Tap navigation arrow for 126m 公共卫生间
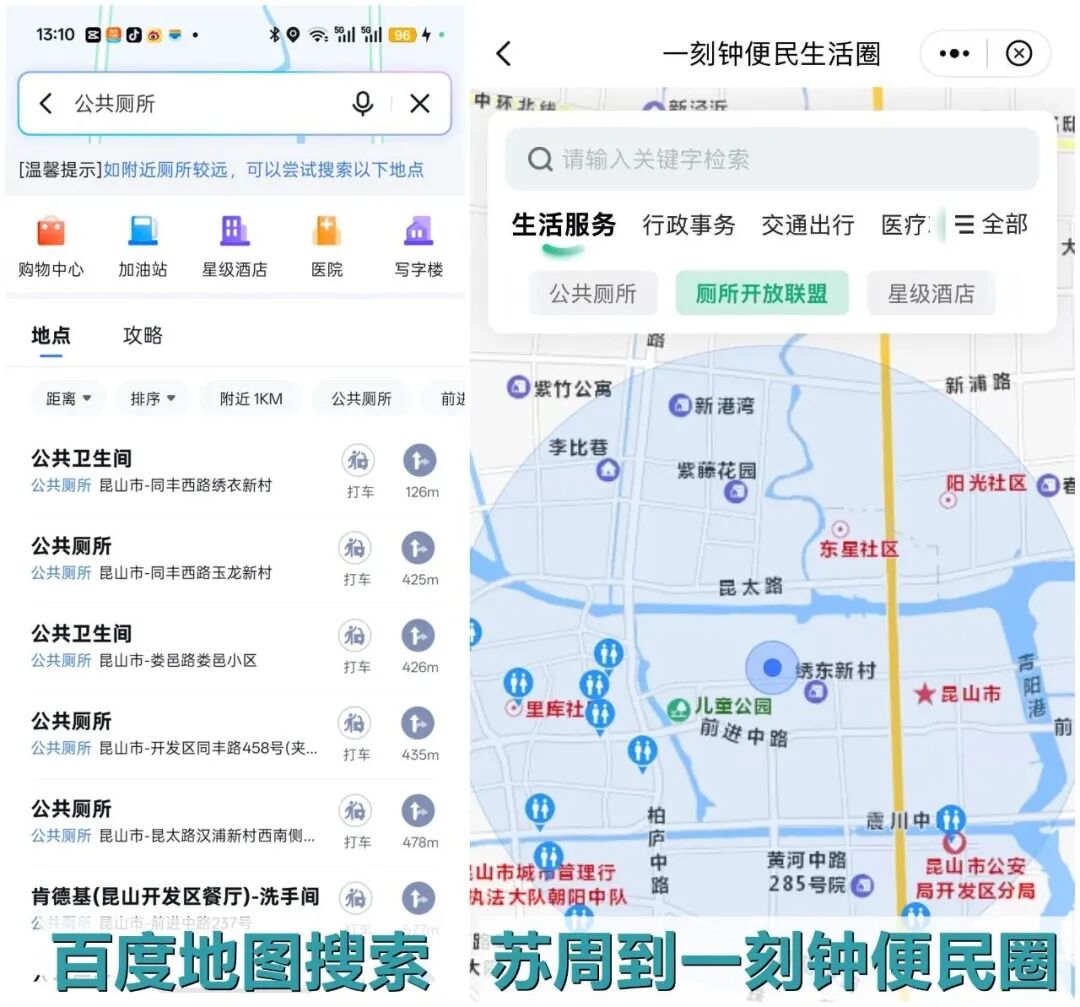 (x=420, y=461)
